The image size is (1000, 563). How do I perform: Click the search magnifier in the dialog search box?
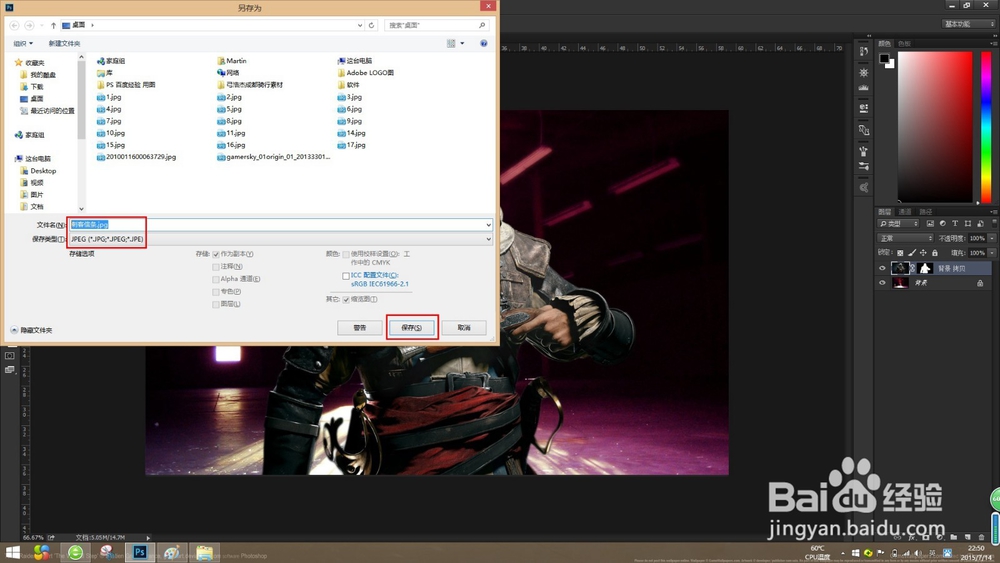pos(482,26)
